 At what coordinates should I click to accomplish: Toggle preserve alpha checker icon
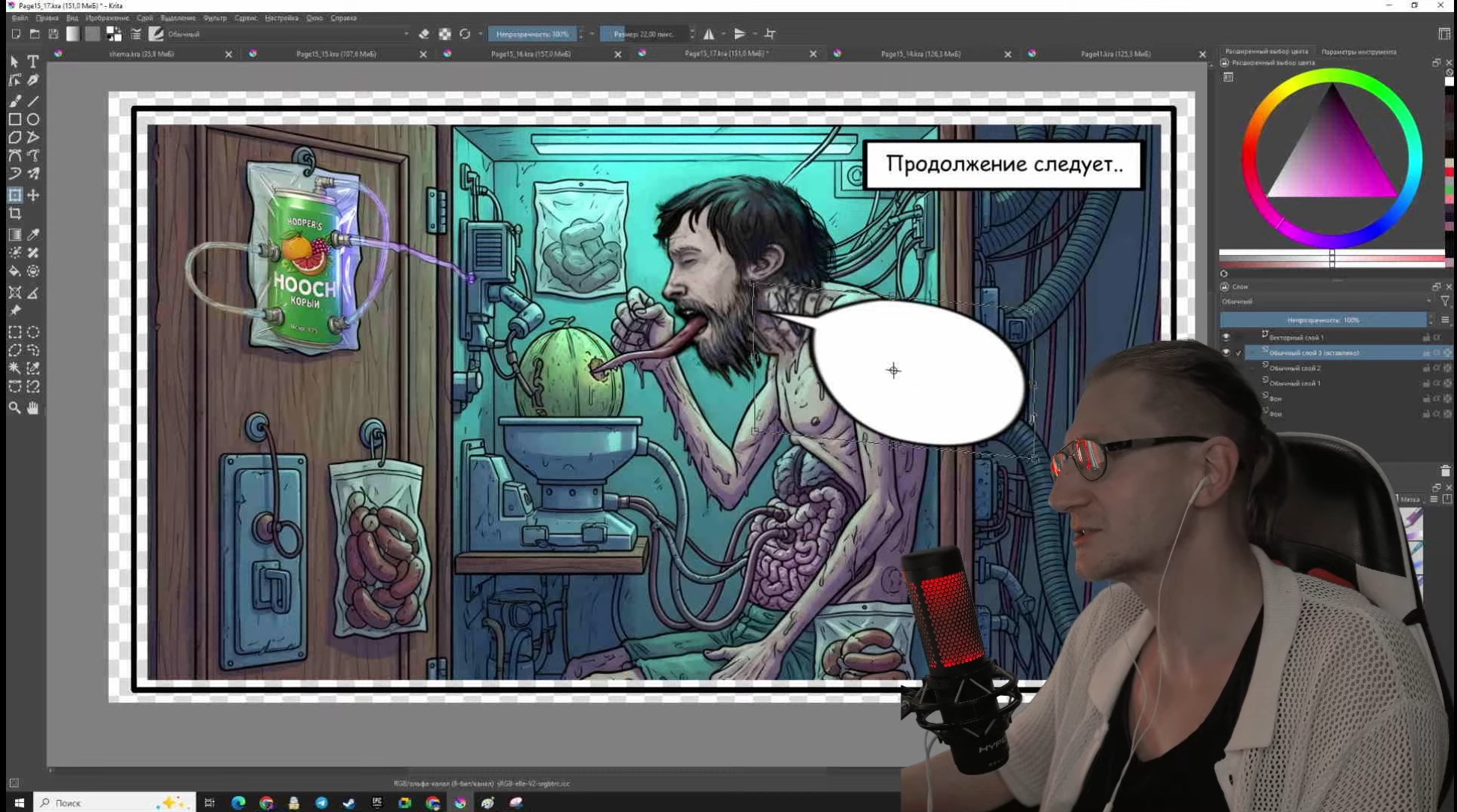pos(445,34)
